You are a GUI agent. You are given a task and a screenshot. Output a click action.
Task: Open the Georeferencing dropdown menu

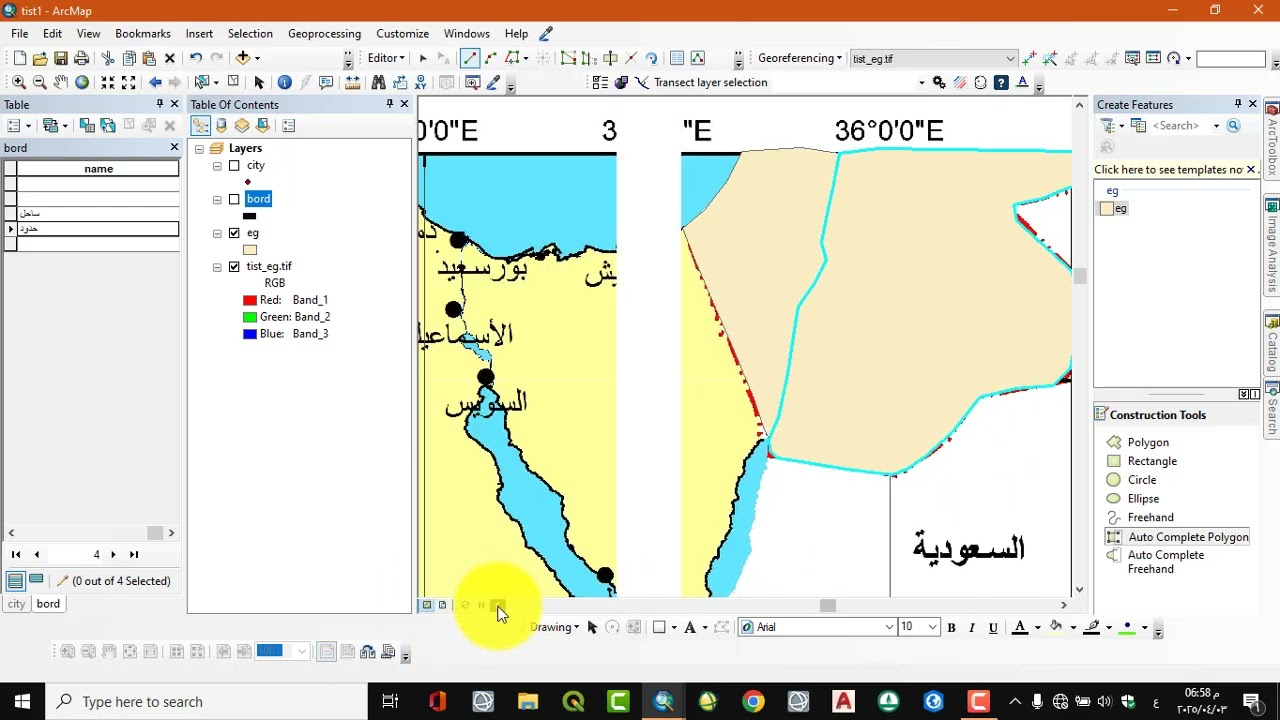pyautogui.click(x=800, y=58)
